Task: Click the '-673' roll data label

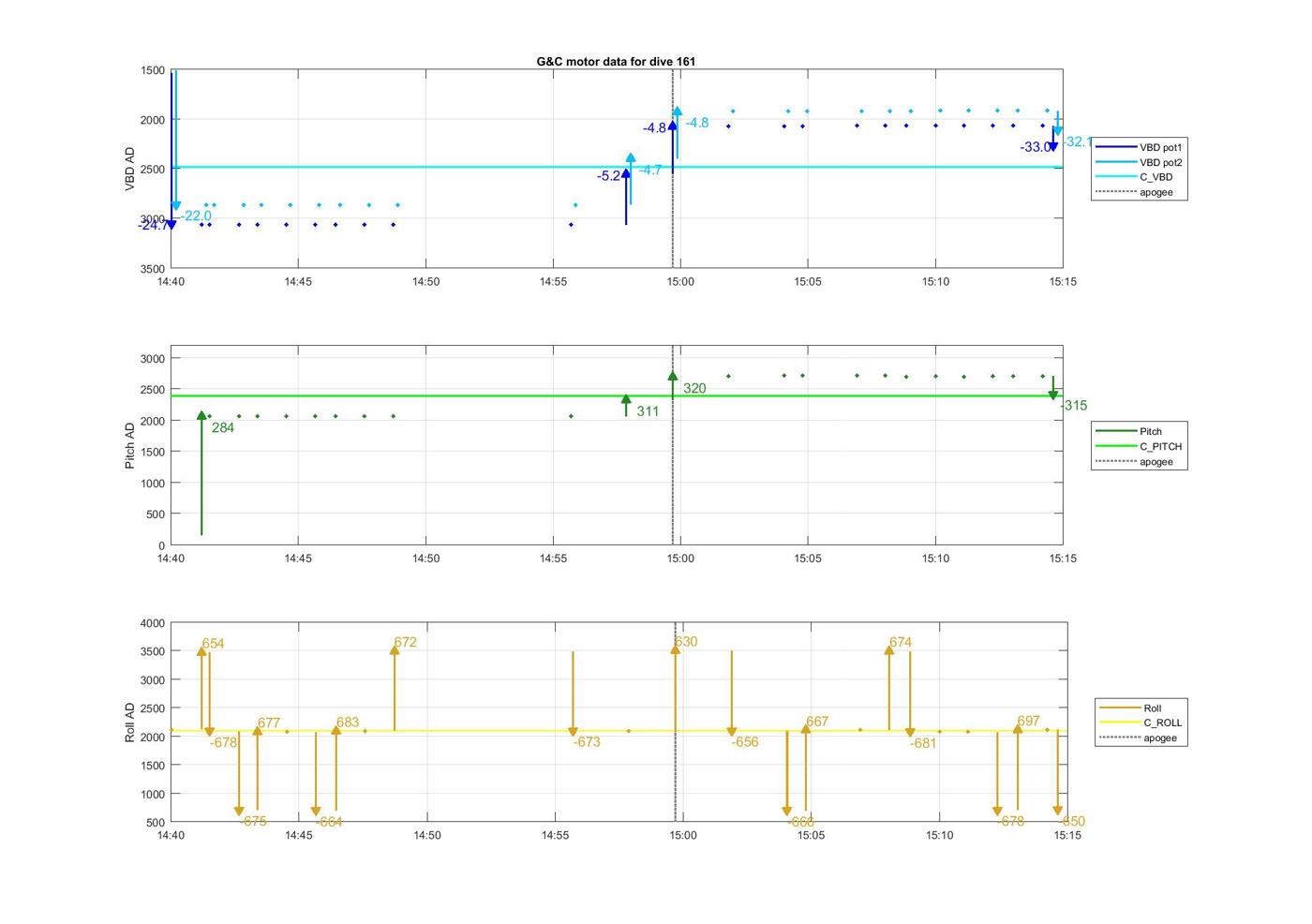Action: [x=587, y=742]
